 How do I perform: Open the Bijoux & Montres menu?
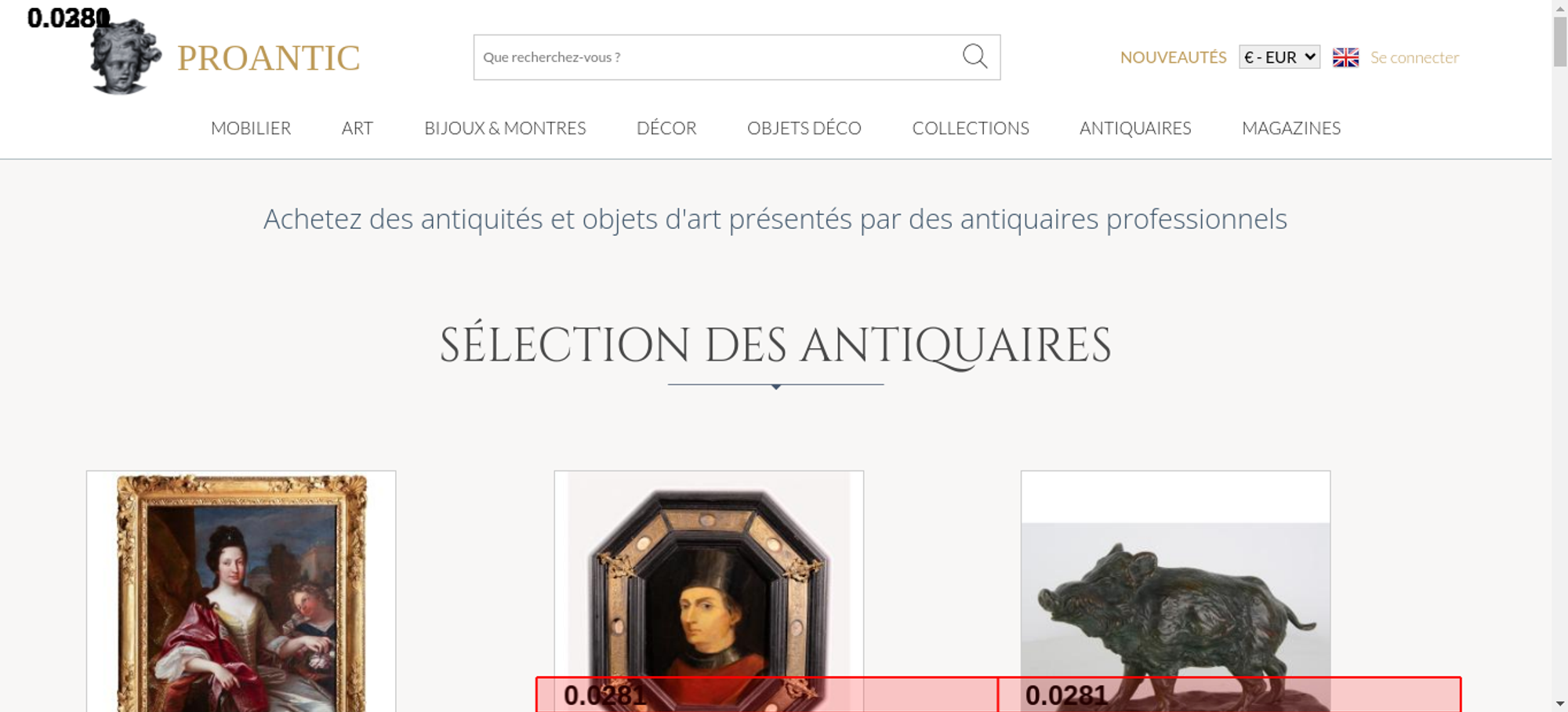pos(505,128)
